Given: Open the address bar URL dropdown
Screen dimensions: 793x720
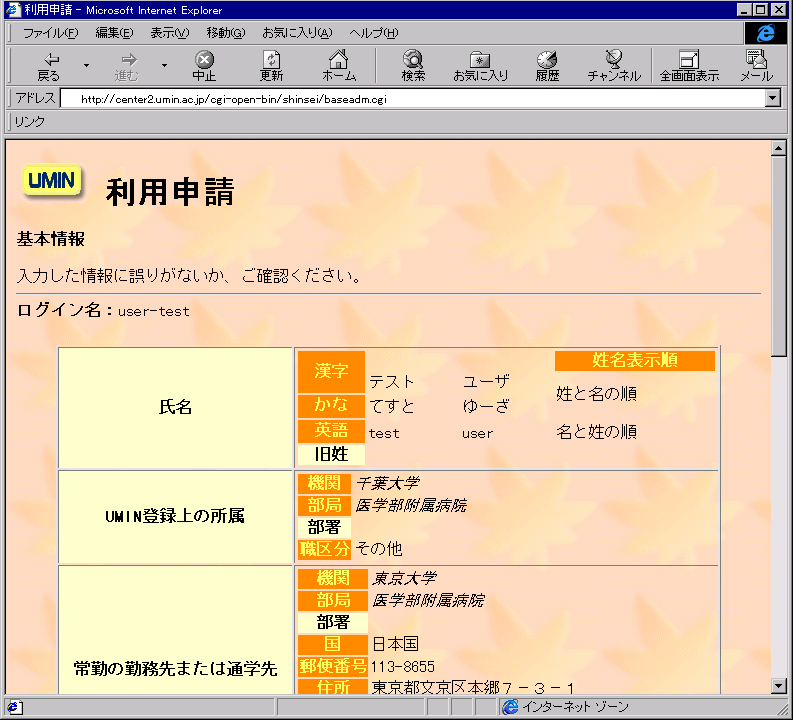Looking at the screenshot, I should (772, 98).
